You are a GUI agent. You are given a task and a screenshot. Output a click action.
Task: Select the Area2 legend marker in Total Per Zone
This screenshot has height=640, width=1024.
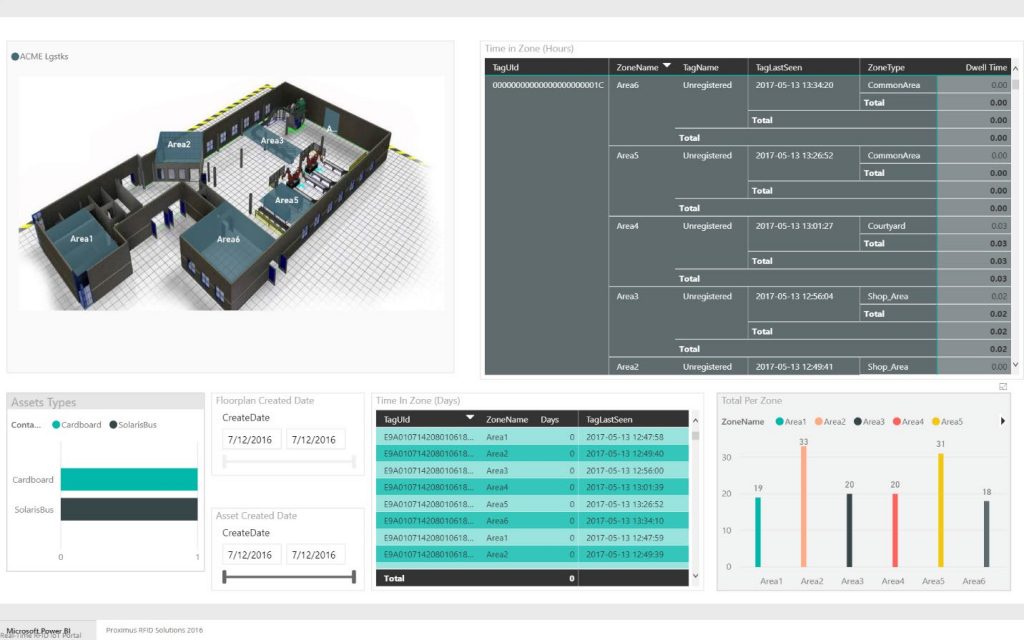820,421
